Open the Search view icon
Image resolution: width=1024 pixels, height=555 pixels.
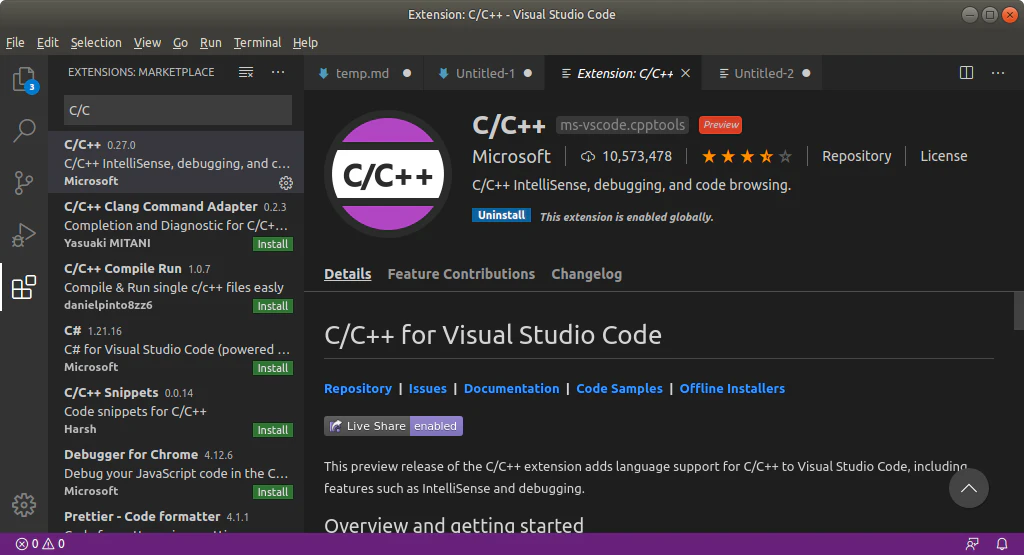(24, 131)
